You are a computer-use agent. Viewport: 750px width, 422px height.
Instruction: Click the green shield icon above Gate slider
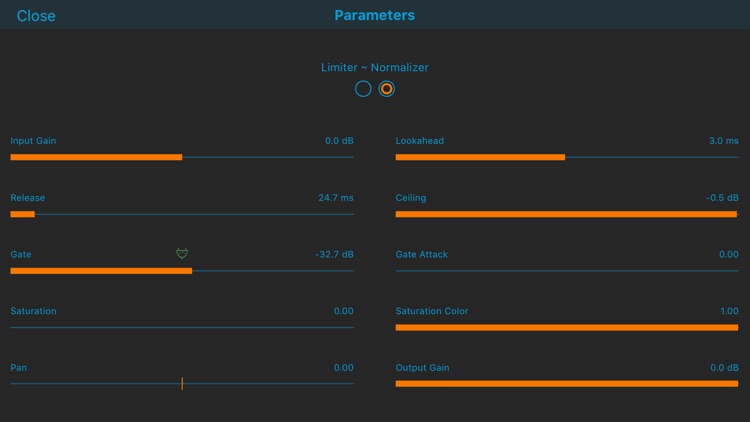[x=182, y=254]
